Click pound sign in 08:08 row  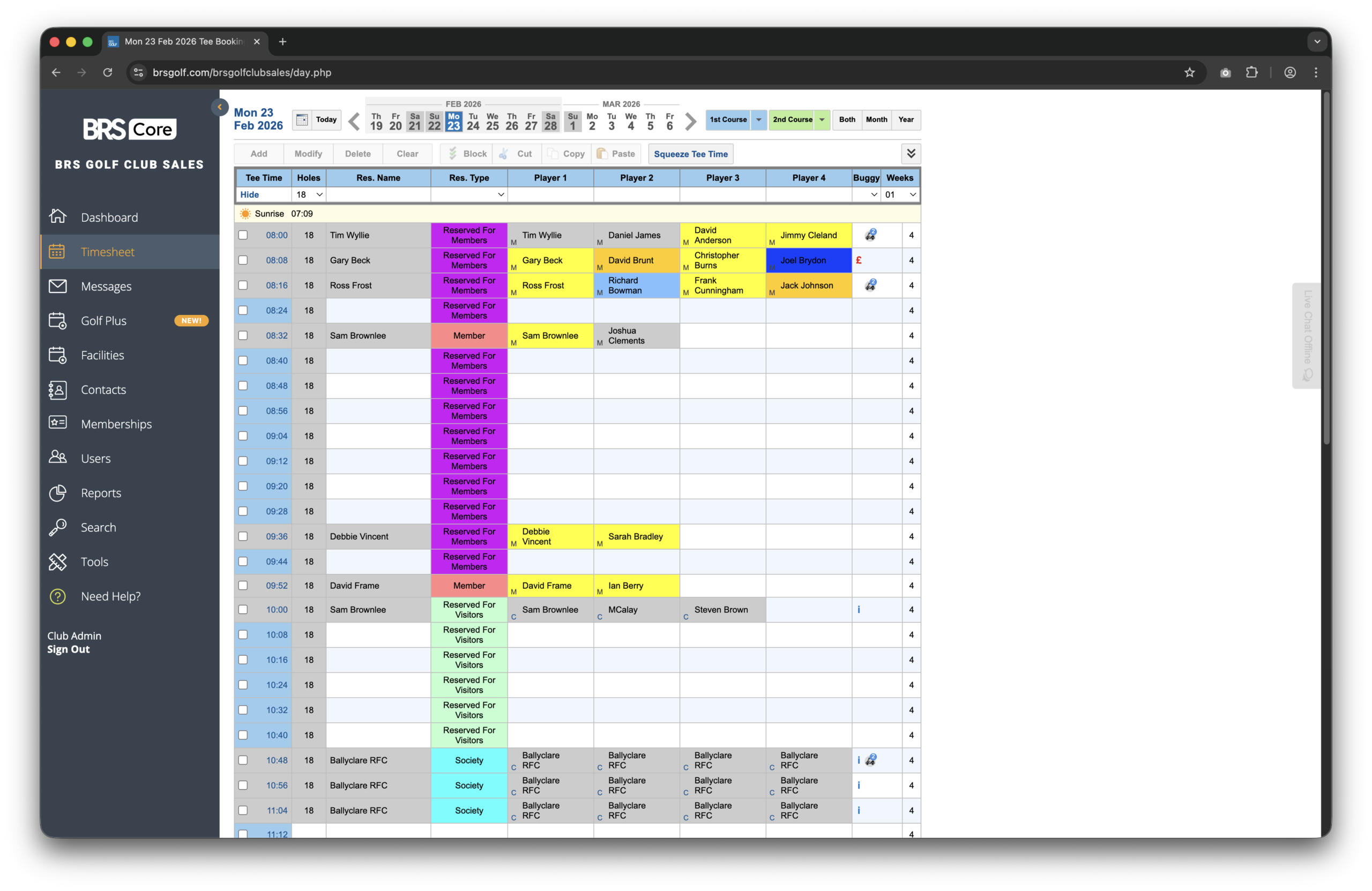click(859, 260)
